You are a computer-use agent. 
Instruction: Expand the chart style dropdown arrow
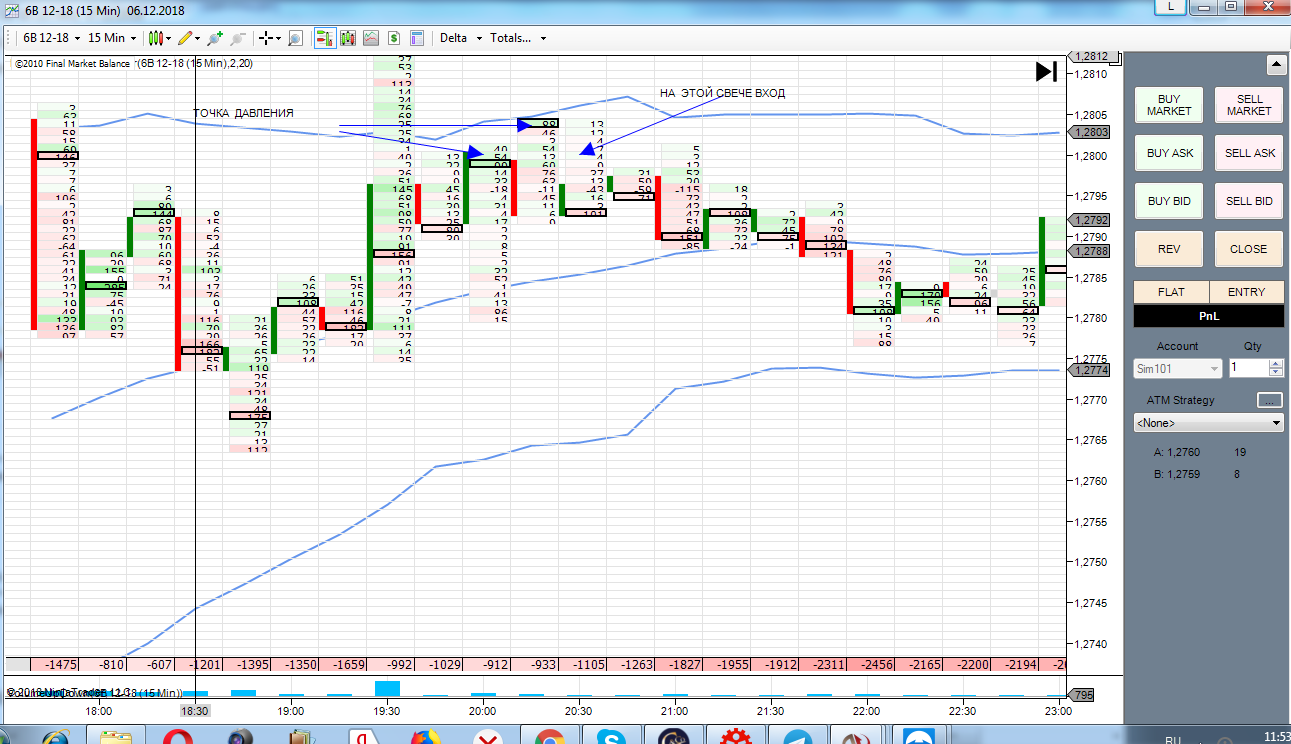click(167, 38)
